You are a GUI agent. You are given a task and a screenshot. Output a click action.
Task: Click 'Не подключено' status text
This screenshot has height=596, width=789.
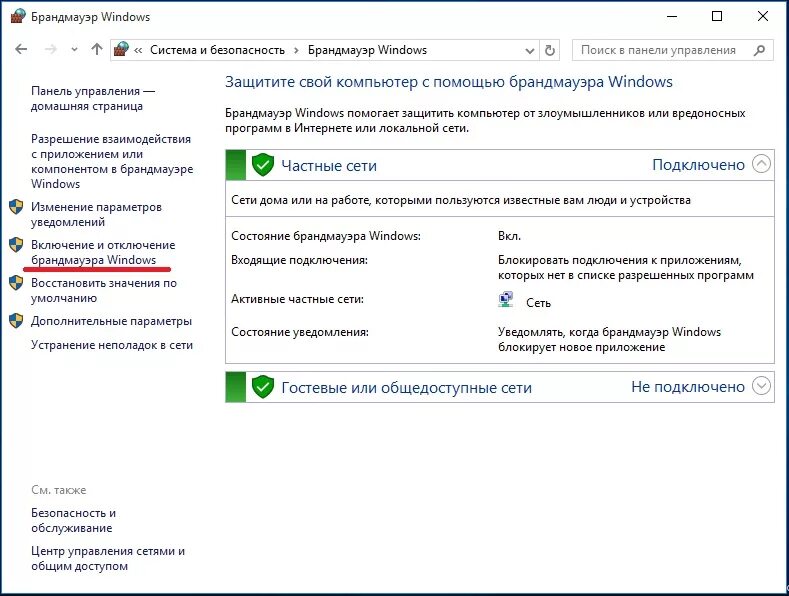(x=688, y=387)
